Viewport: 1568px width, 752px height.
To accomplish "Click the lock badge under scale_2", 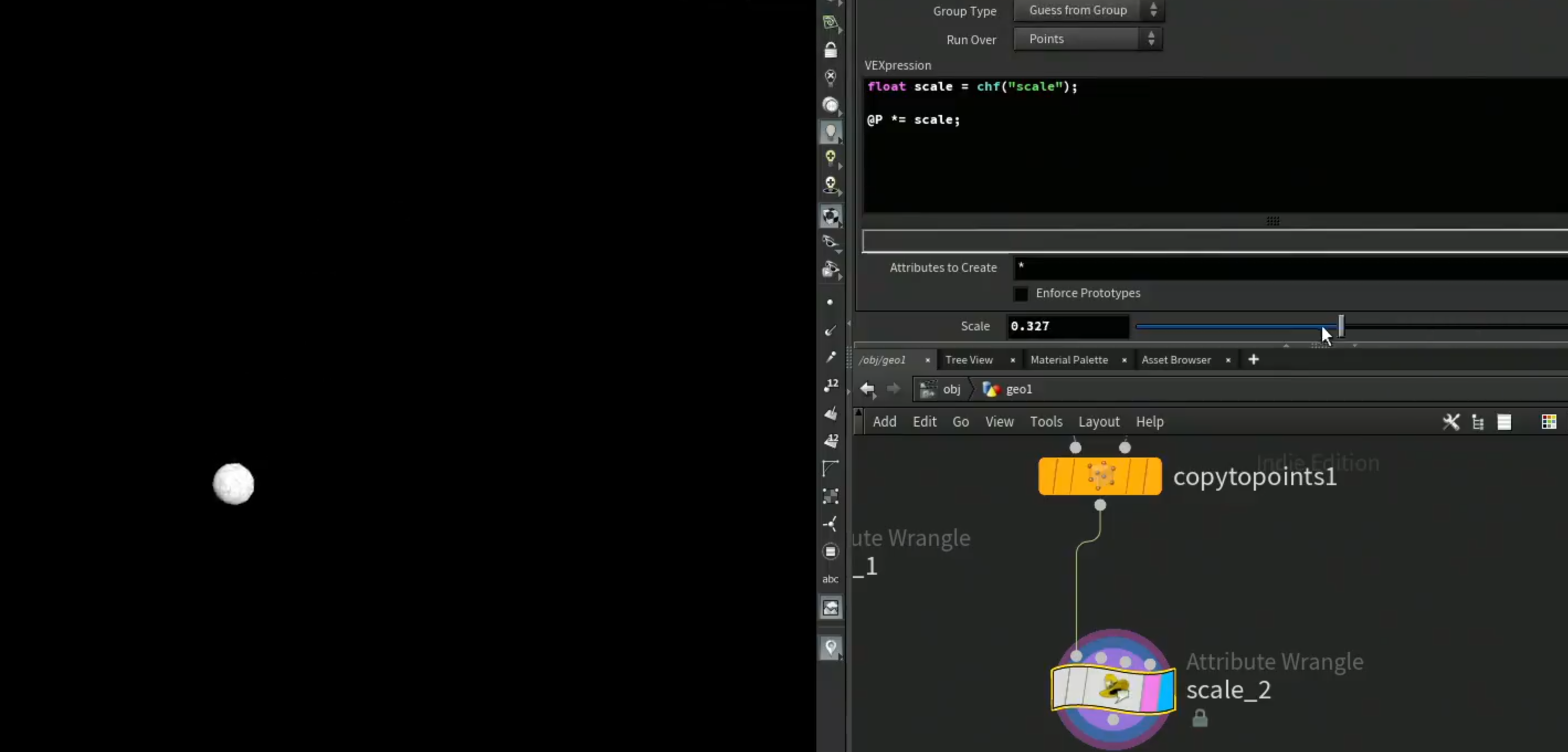I will (1200, 718).
